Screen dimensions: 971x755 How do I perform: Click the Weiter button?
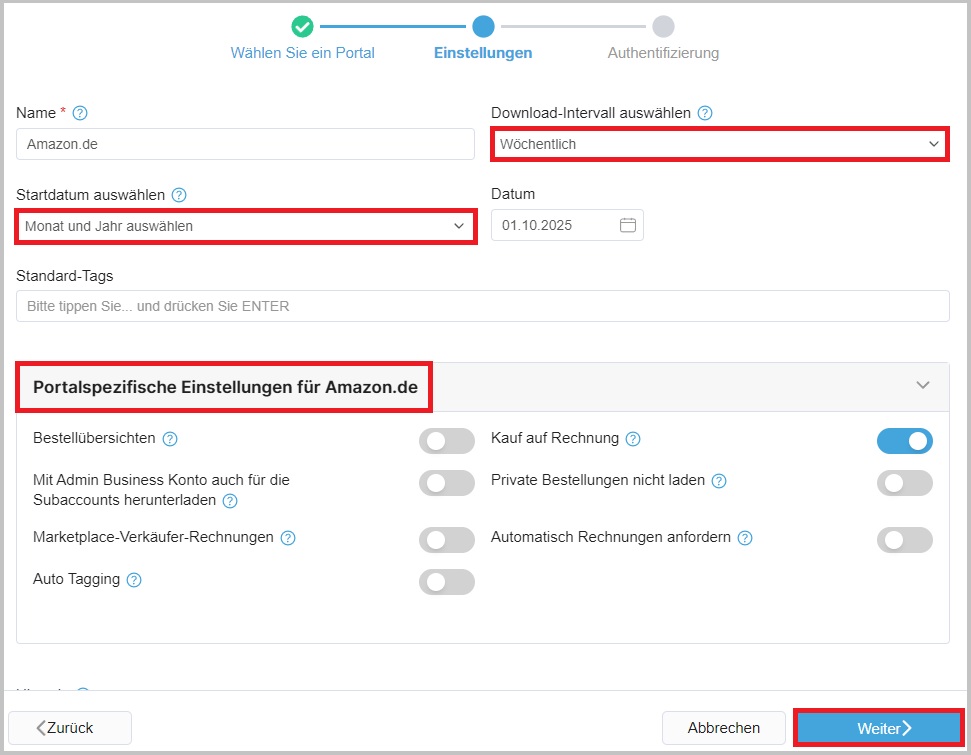879,728
